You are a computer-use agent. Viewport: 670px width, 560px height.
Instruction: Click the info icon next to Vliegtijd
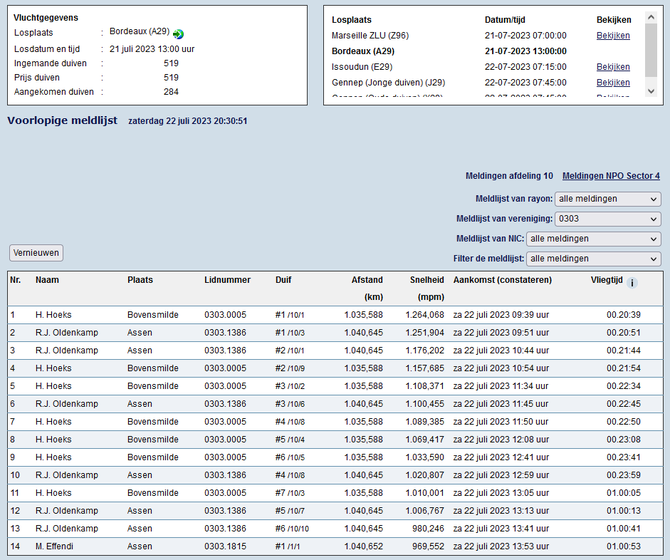pos(632,283)
